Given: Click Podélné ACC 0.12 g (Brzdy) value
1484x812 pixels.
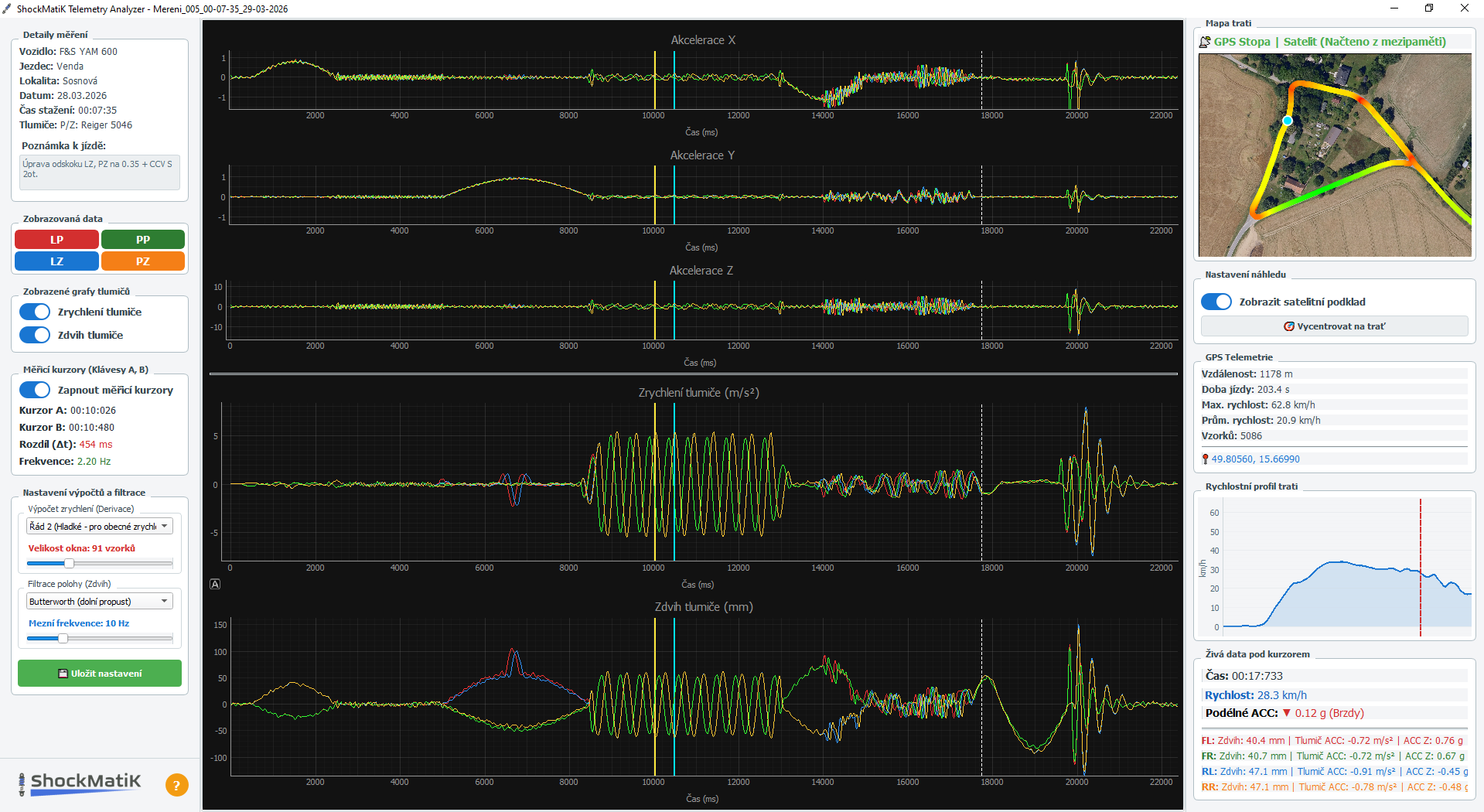Looking at the screenshot, I should pos(1323,713).
